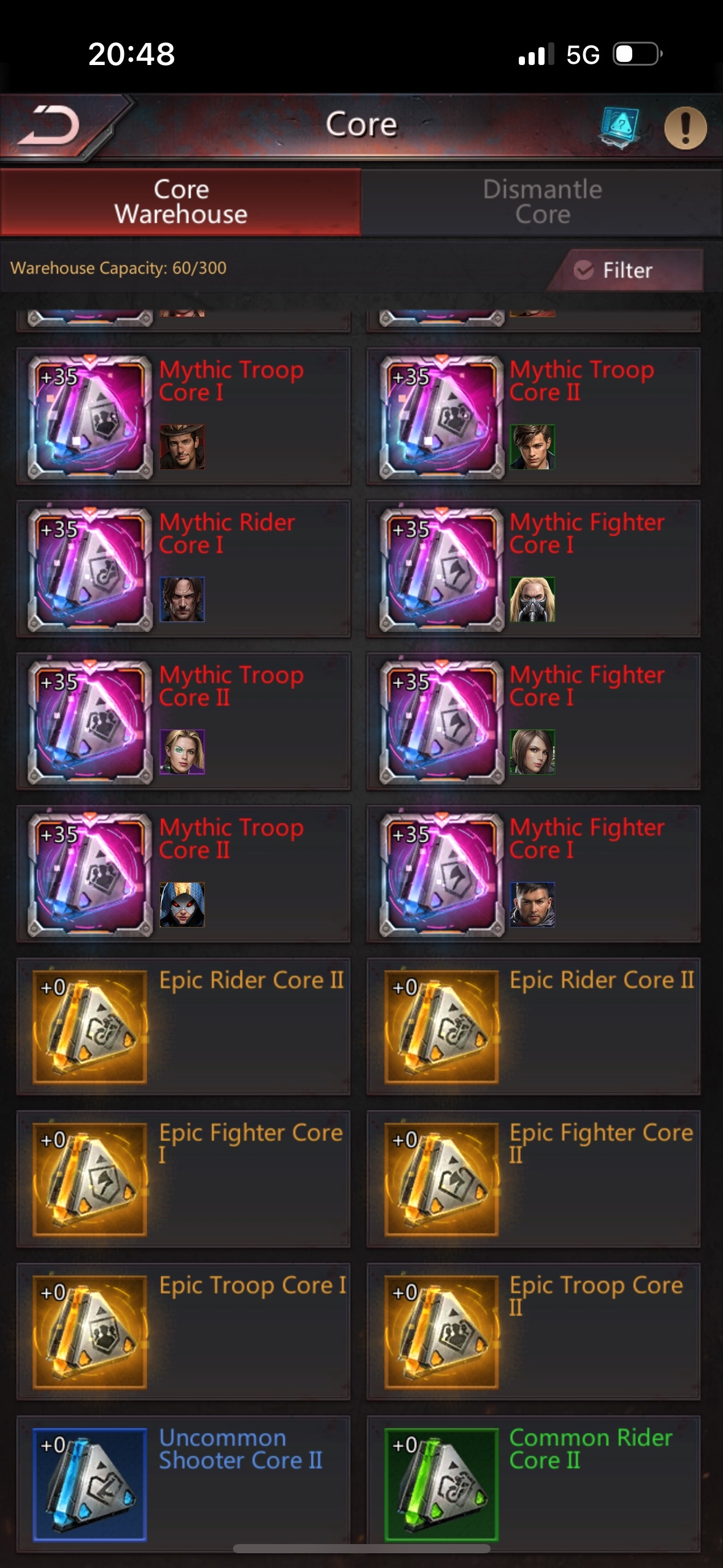Open the Epic Troop Core II entry
This screenshot has height=1568, width=723.
click(534, 1332)
